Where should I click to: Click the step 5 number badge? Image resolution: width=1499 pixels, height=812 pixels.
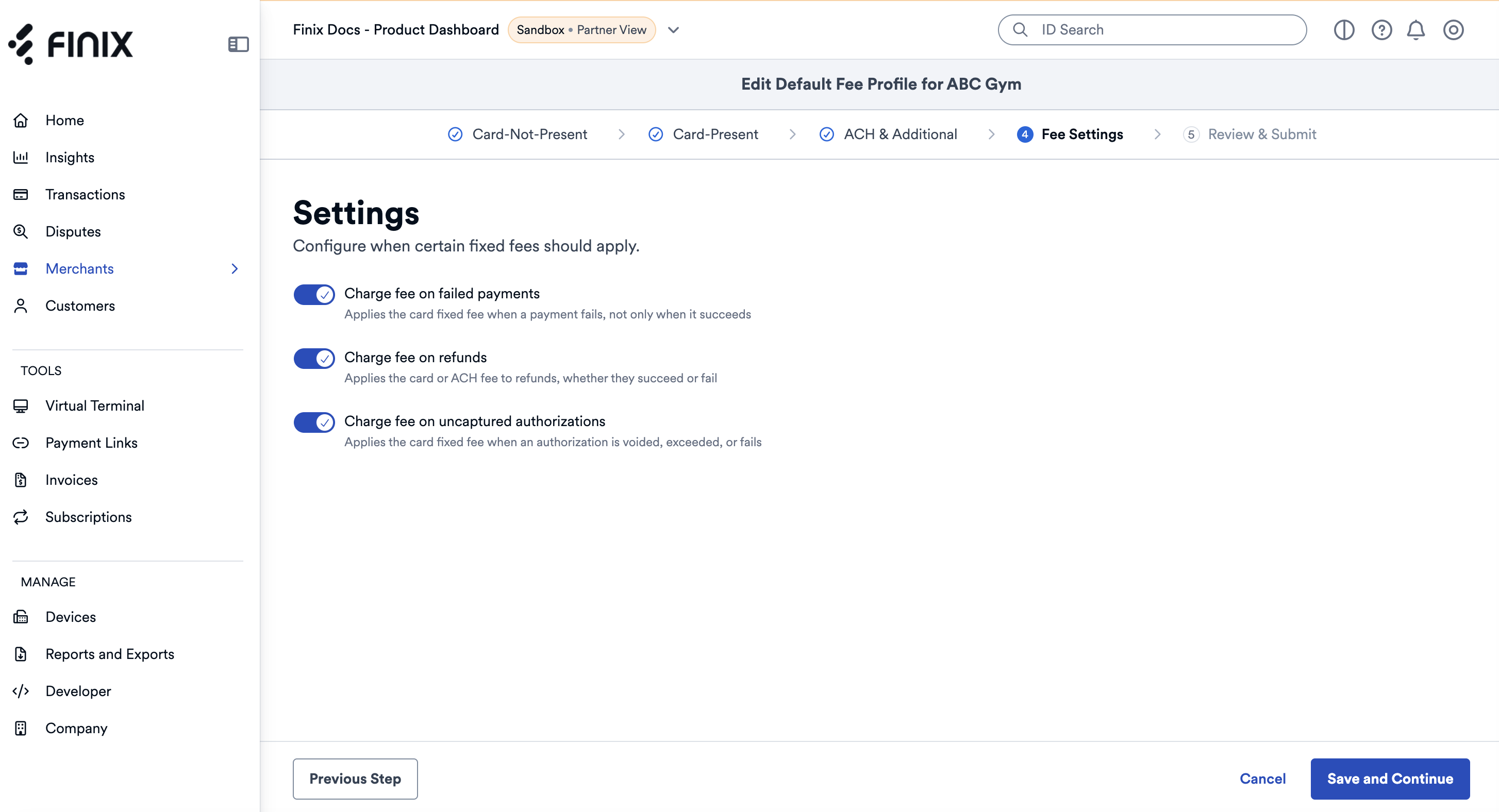1191,134
